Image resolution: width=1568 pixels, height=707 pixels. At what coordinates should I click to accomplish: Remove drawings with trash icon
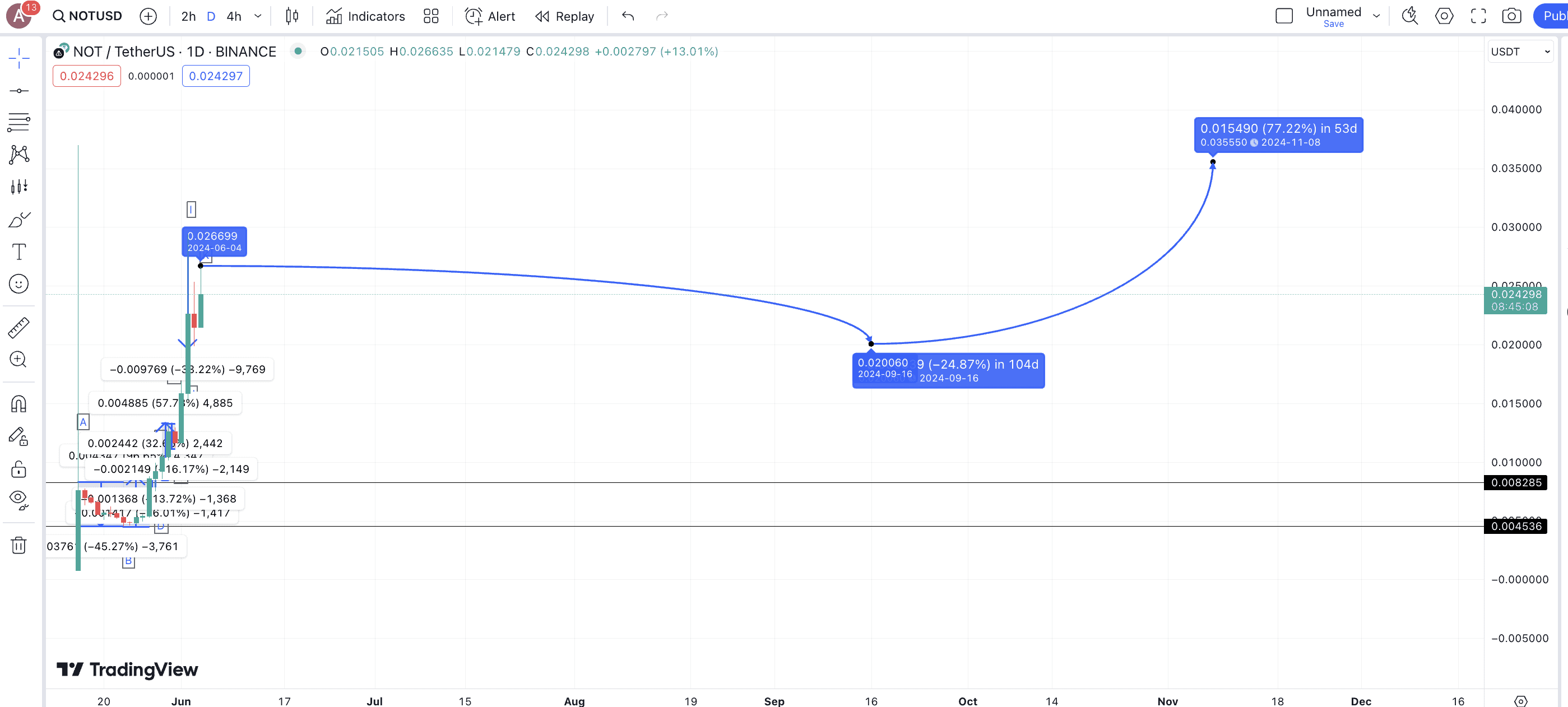19,545
